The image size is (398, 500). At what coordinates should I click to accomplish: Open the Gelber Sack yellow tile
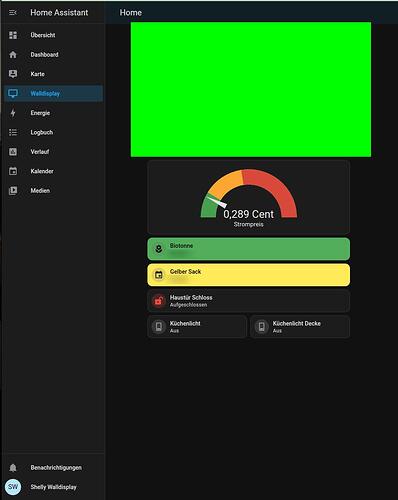(x=249, y=275)
